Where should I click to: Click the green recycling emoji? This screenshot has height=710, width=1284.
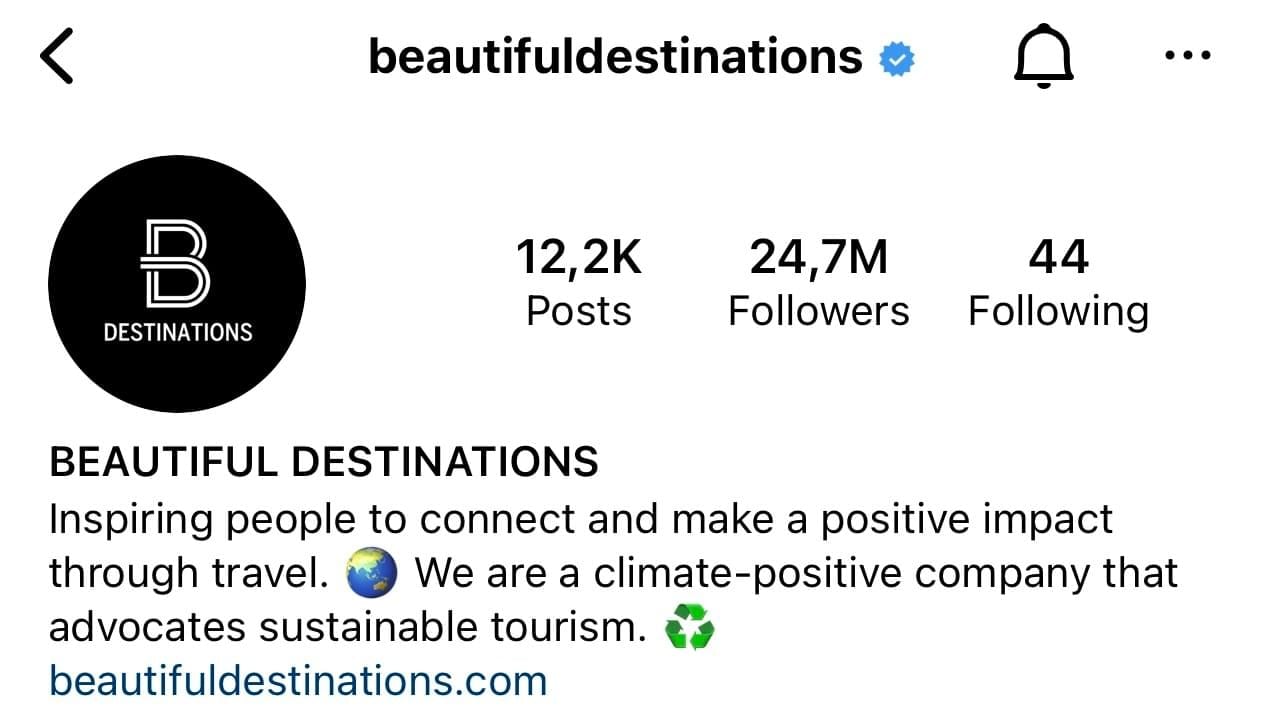(x=689, y=629)
